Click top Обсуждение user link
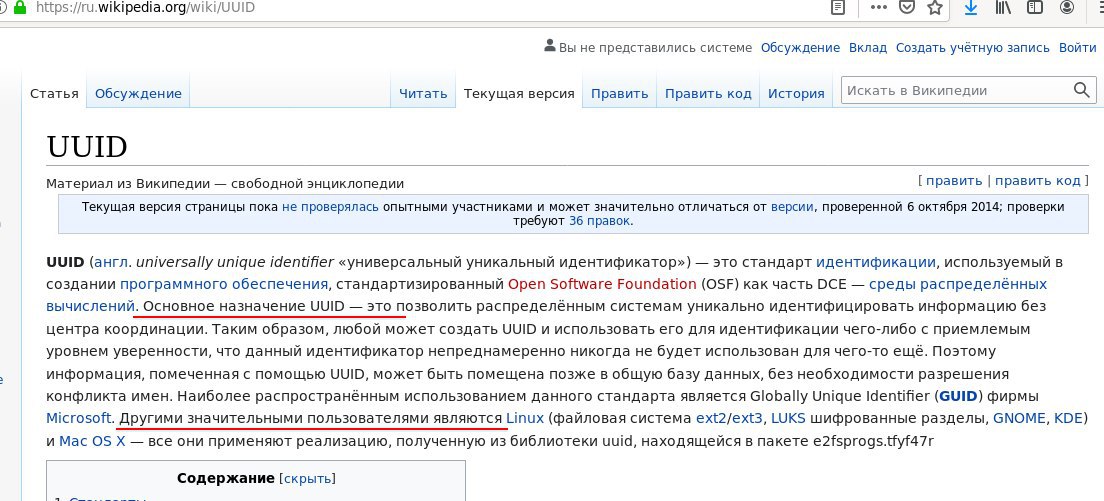 tap(801, 48)
